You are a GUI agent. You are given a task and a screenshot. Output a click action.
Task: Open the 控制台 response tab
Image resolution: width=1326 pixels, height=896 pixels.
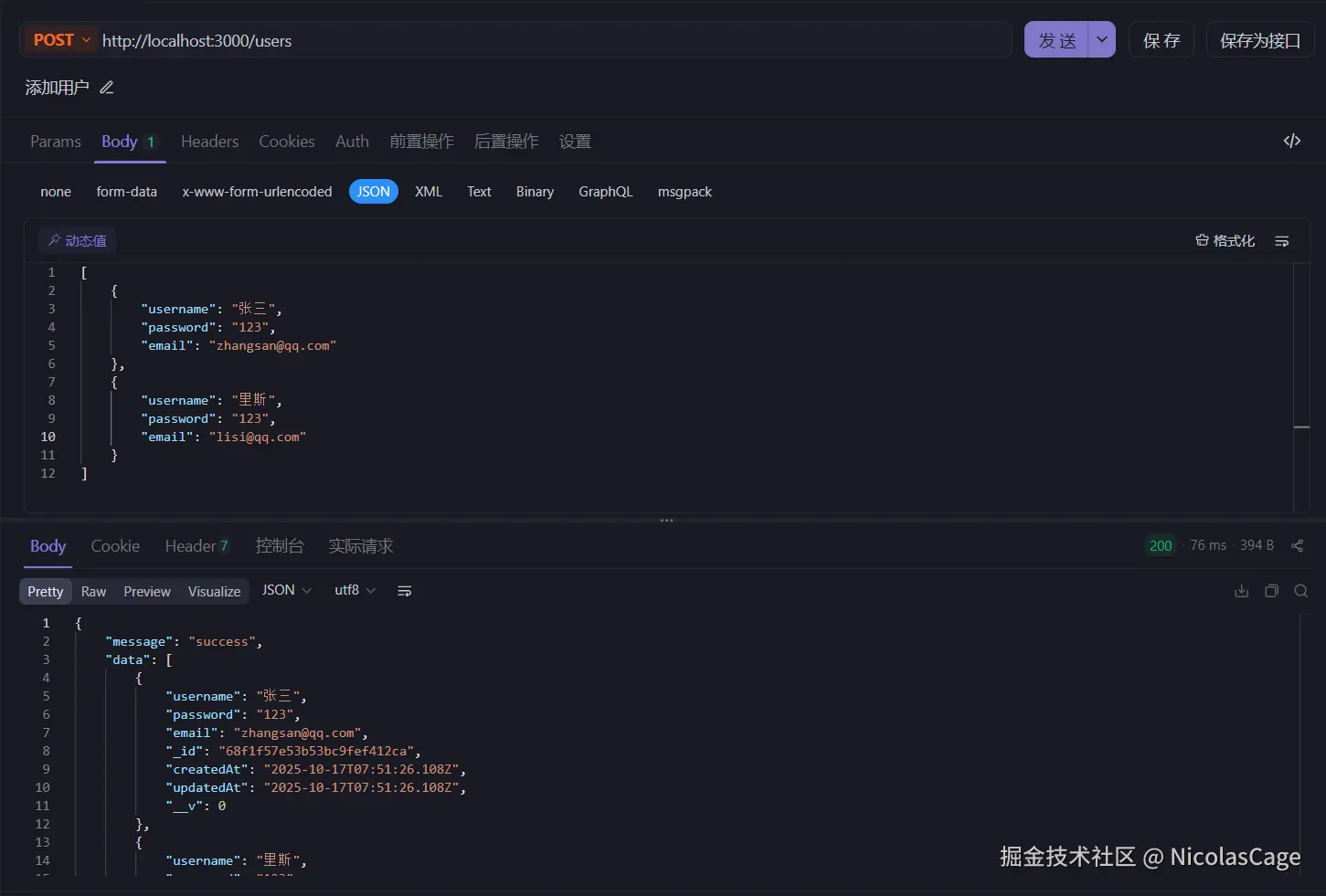pos(280,546)
